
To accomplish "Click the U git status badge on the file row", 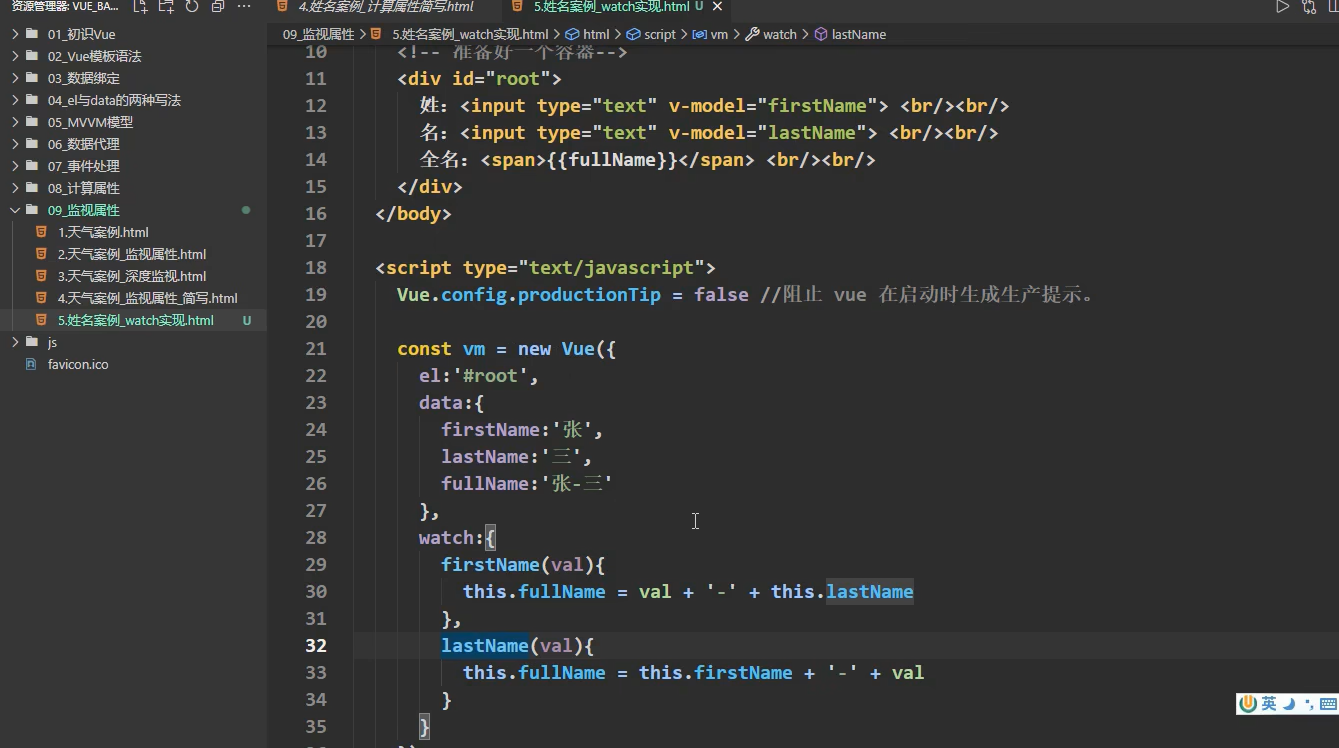I will tap(247, 320).
